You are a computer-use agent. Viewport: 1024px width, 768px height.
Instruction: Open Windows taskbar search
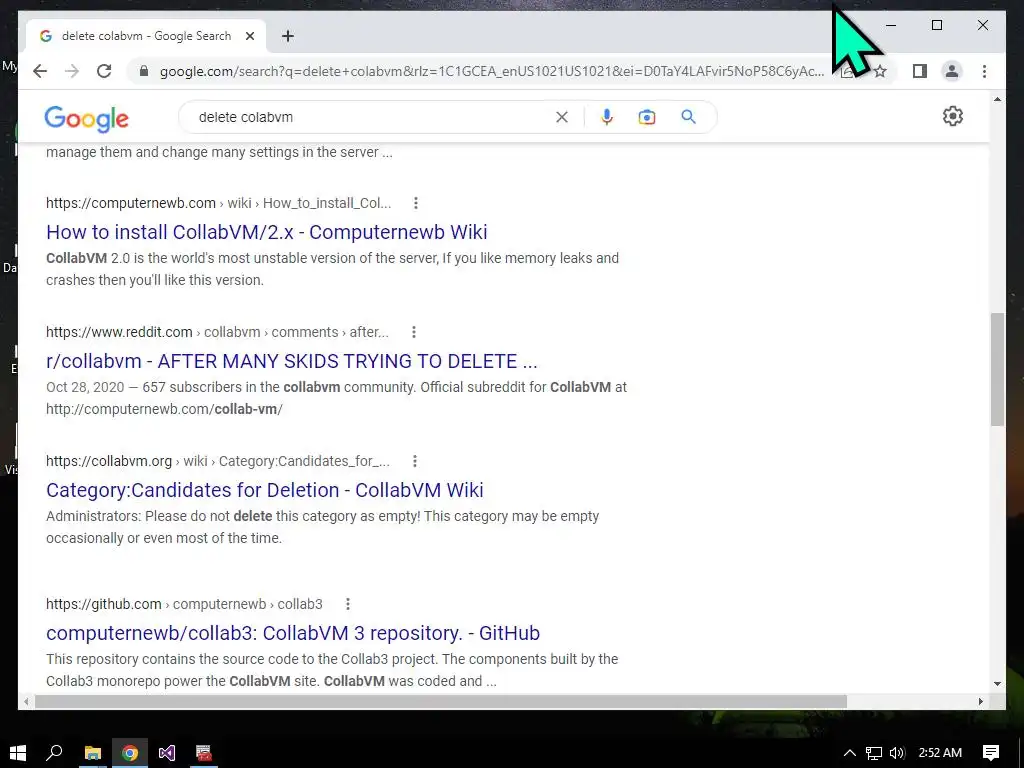(54, 753)
